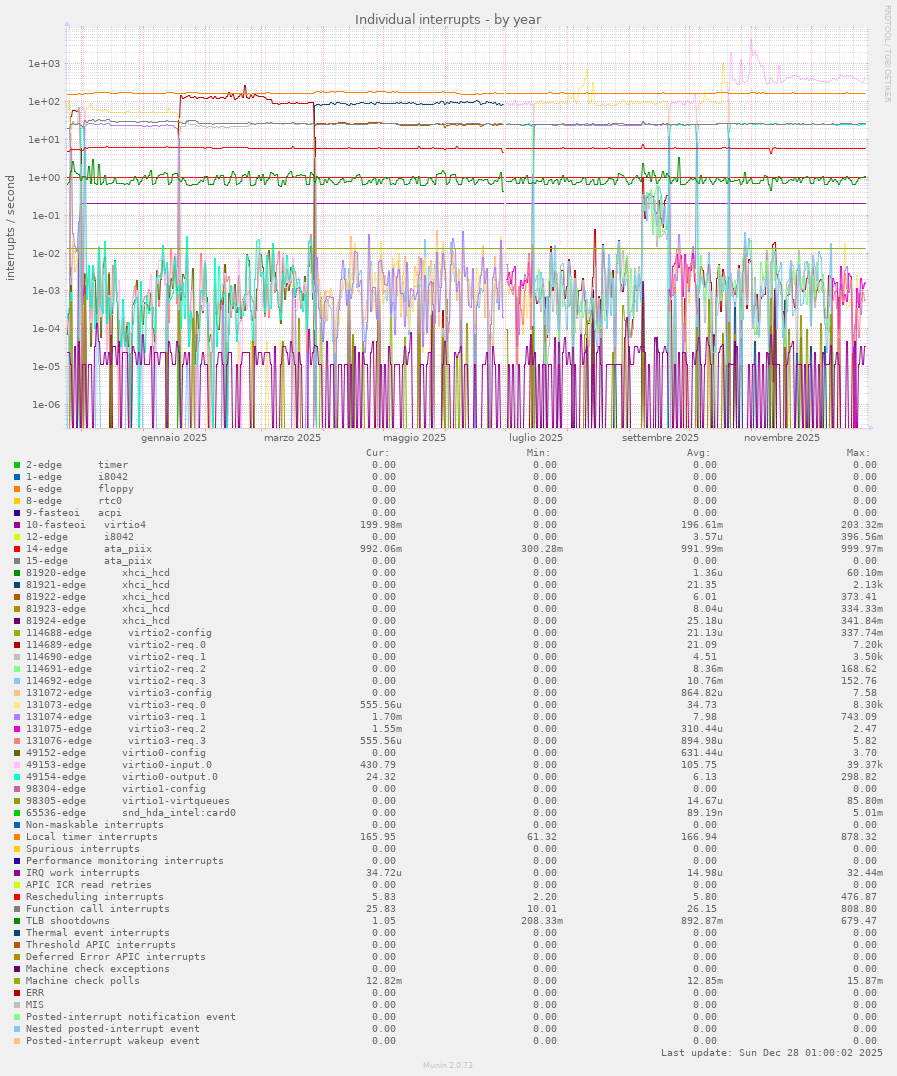Click the 'Cur:' column header
This screenshot has width=897, height=1076.
pos(379,452)
